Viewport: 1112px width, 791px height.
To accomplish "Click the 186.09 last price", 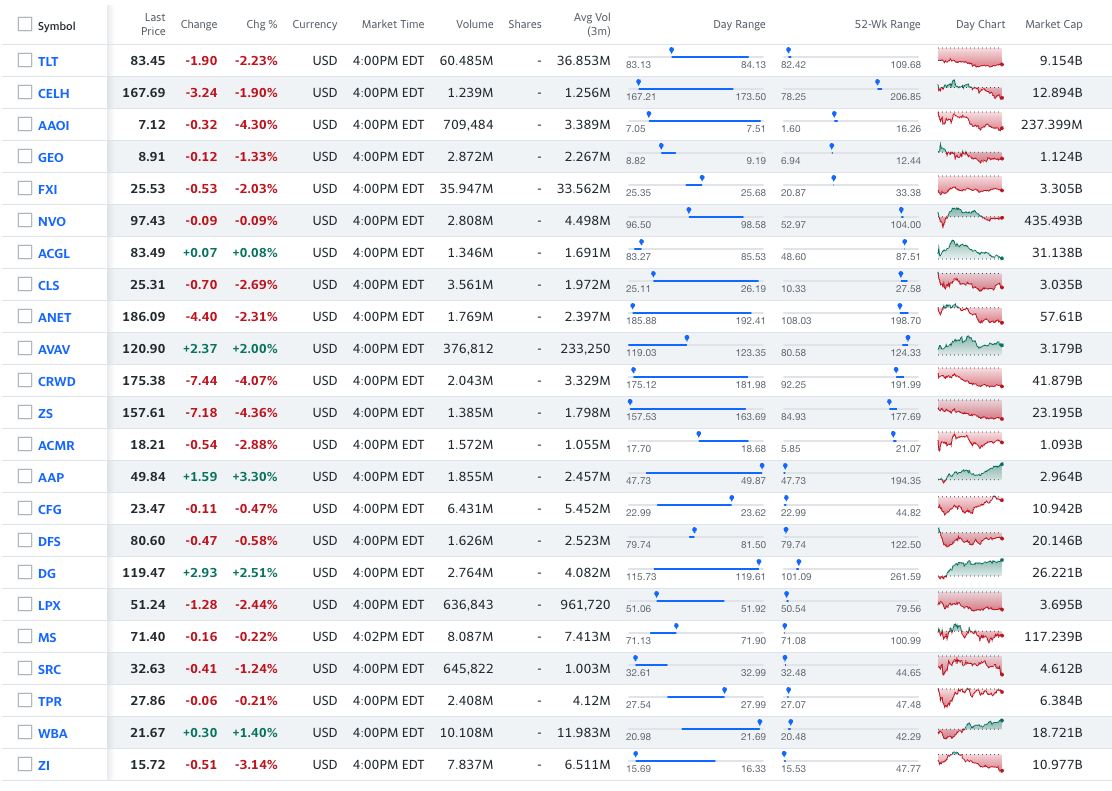I will (144, 317).
